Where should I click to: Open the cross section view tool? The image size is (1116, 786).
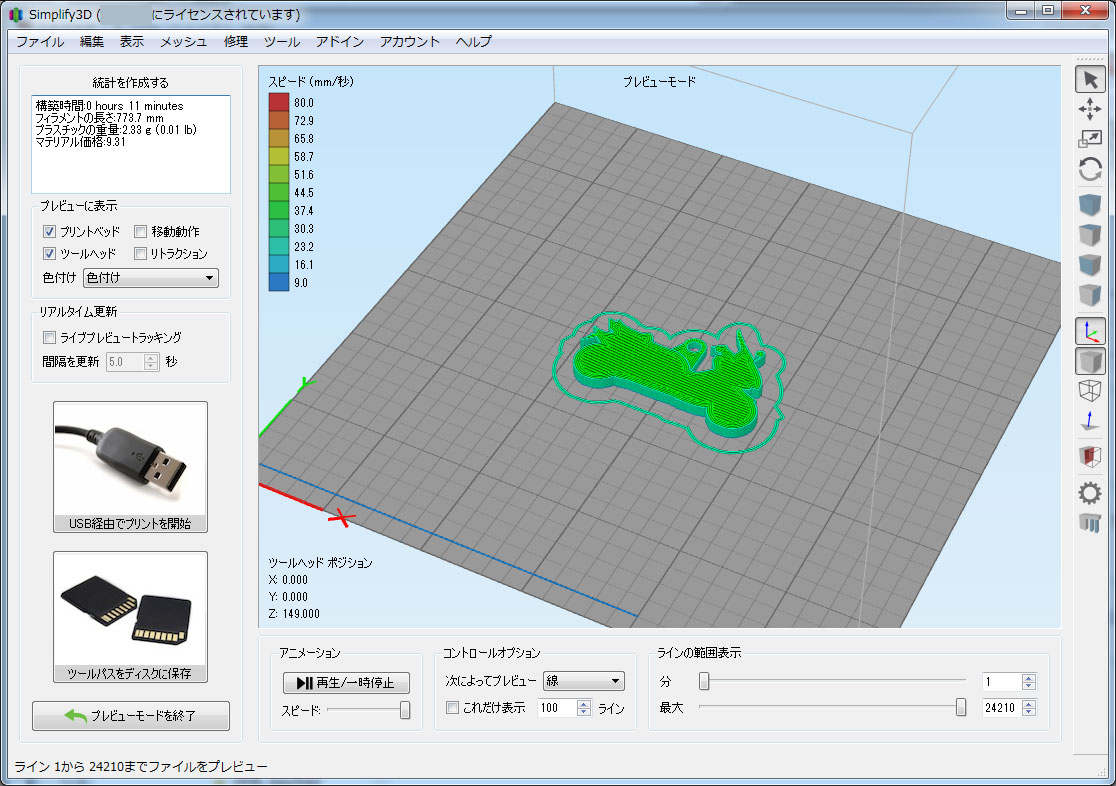[x=1090, y=457]
